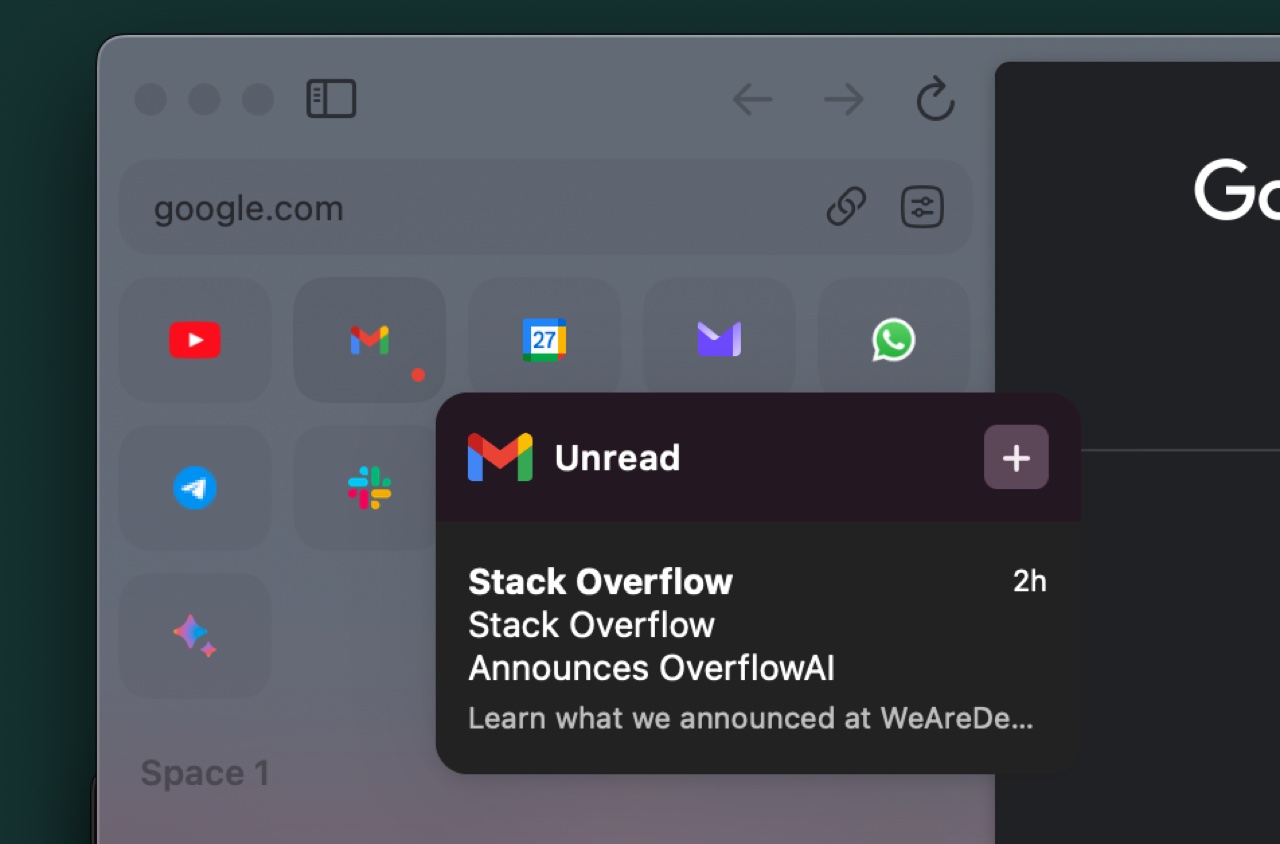Click the Google logo on the page

point(1237,190)
